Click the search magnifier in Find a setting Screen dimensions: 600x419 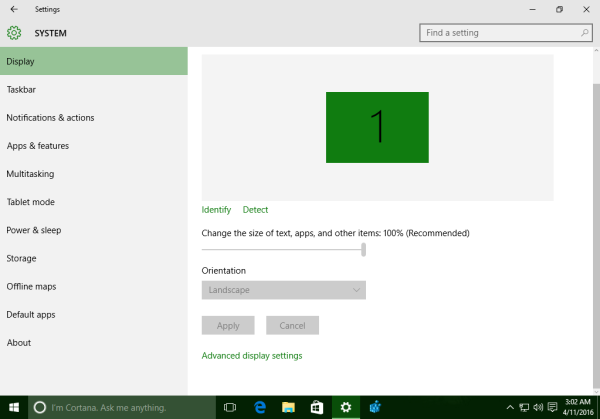[584, 33]
